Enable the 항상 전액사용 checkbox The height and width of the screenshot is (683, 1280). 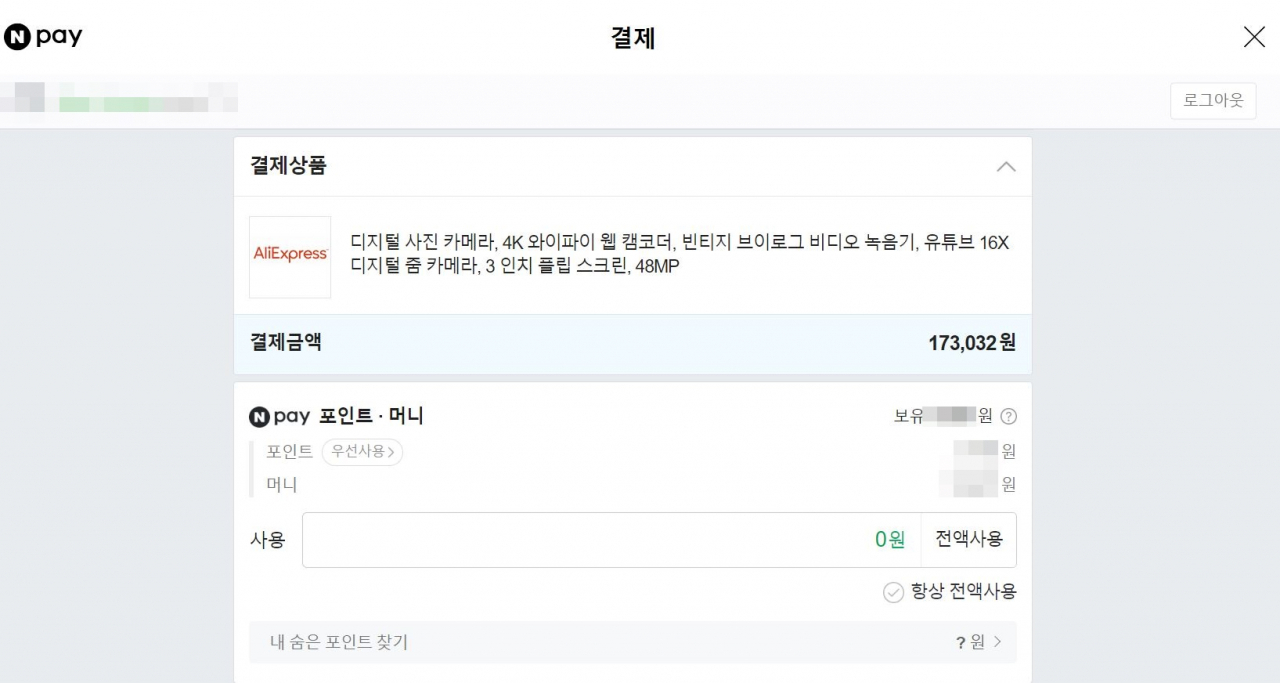(893, 592)
